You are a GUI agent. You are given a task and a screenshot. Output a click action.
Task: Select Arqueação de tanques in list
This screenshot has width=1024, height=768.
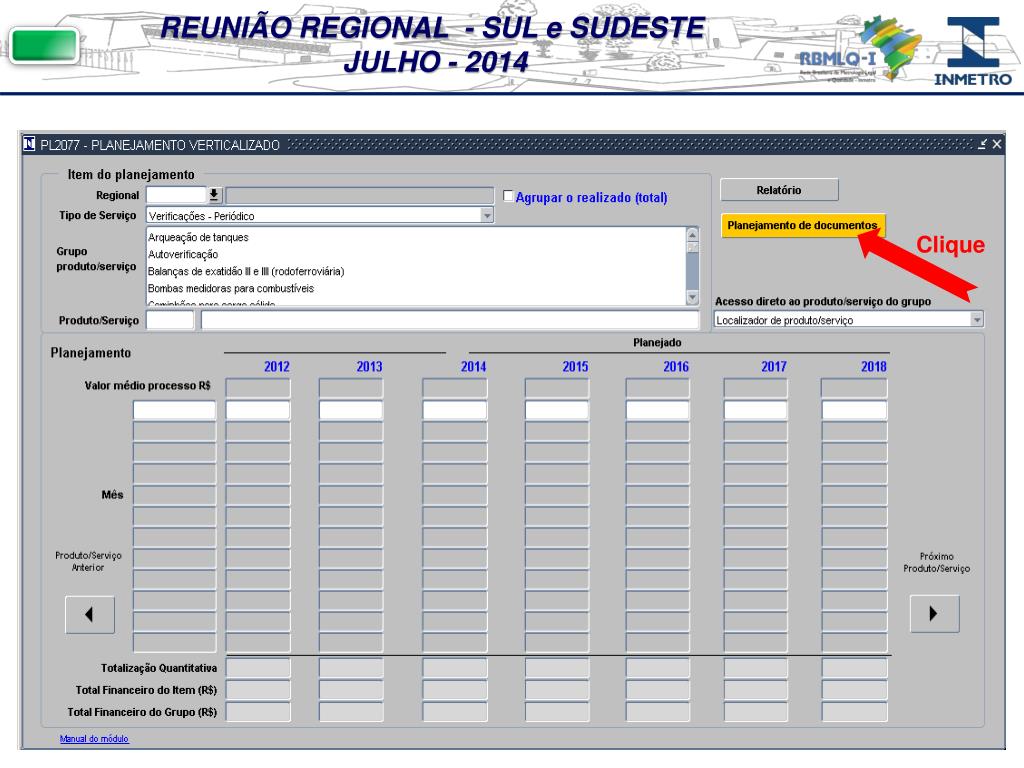tap(199, 237)
